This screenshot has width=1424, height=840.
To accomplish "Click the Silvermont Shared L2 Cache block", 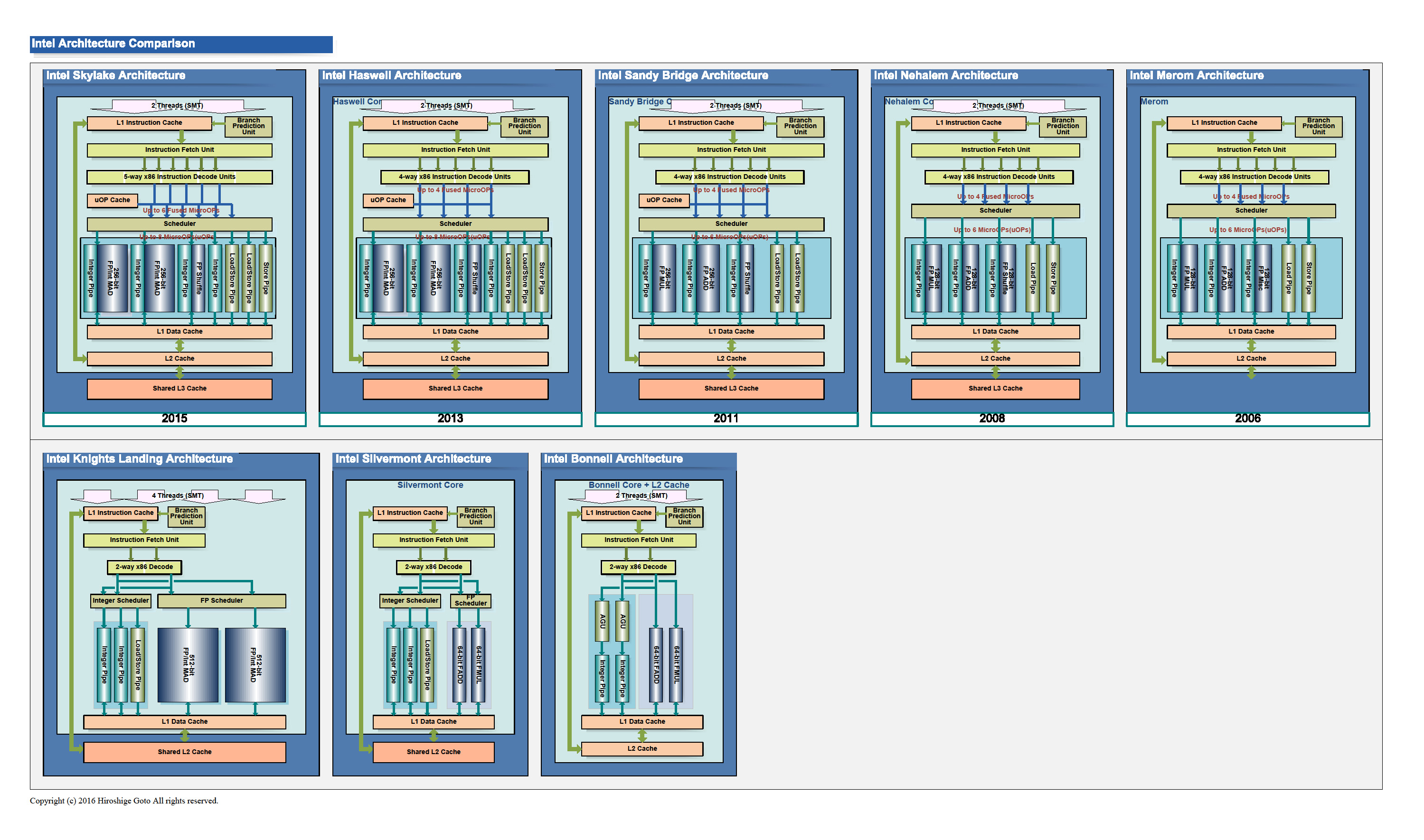I will pyautogui.click(x=434, y=752).
